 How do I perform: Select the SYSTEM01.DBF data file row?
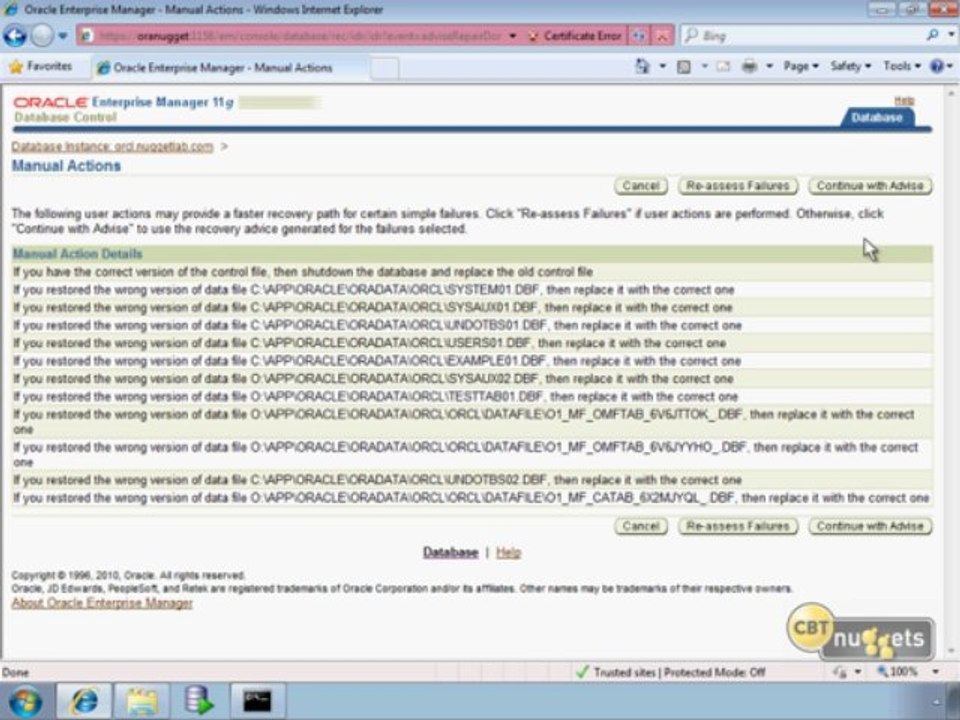pyautogui.click(x=472, y=290)
